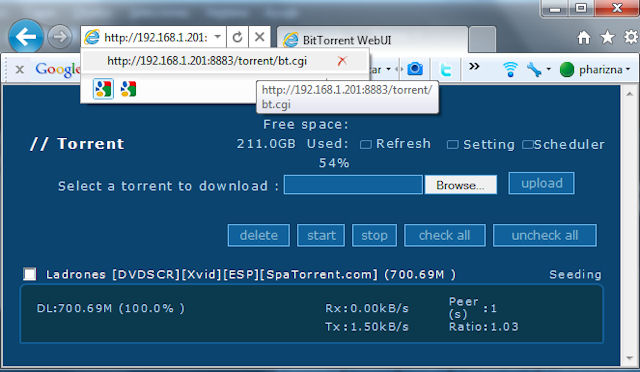Click the stop button
This screenshot has width=640, height=372.
(374, 235)
